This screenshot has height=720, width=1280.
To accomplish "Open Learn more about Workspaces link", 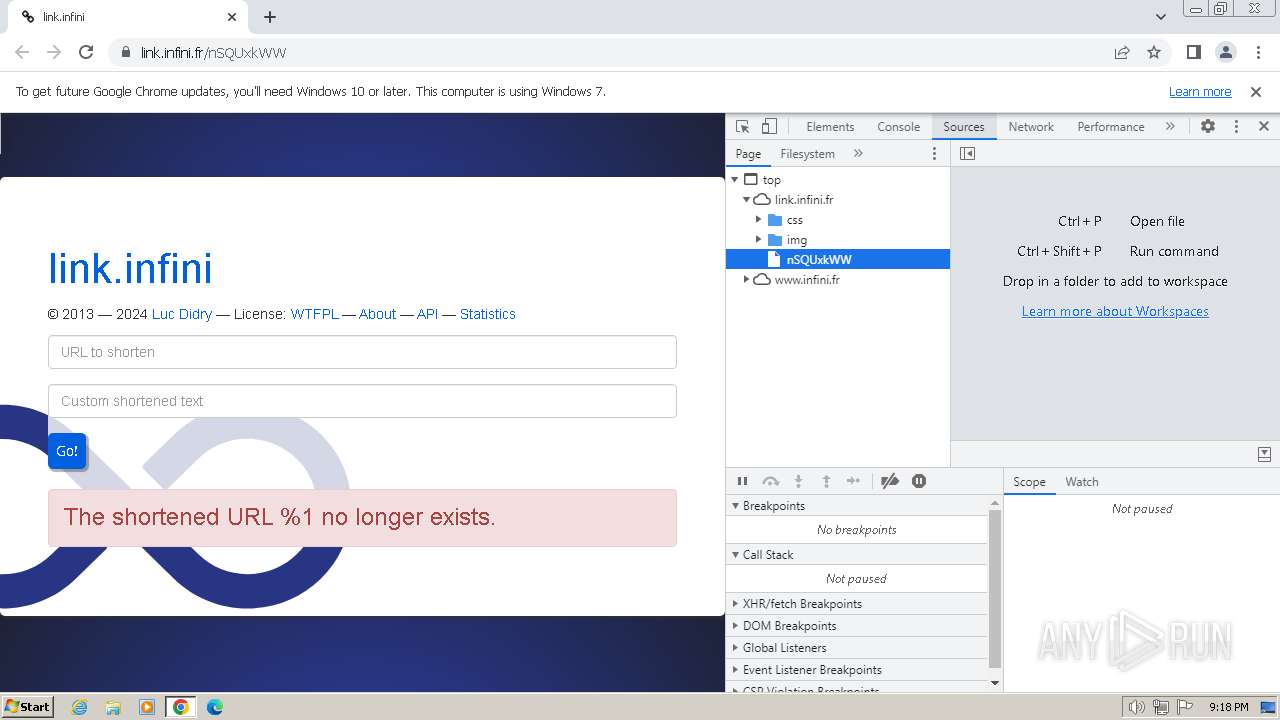I will 1115,311.
